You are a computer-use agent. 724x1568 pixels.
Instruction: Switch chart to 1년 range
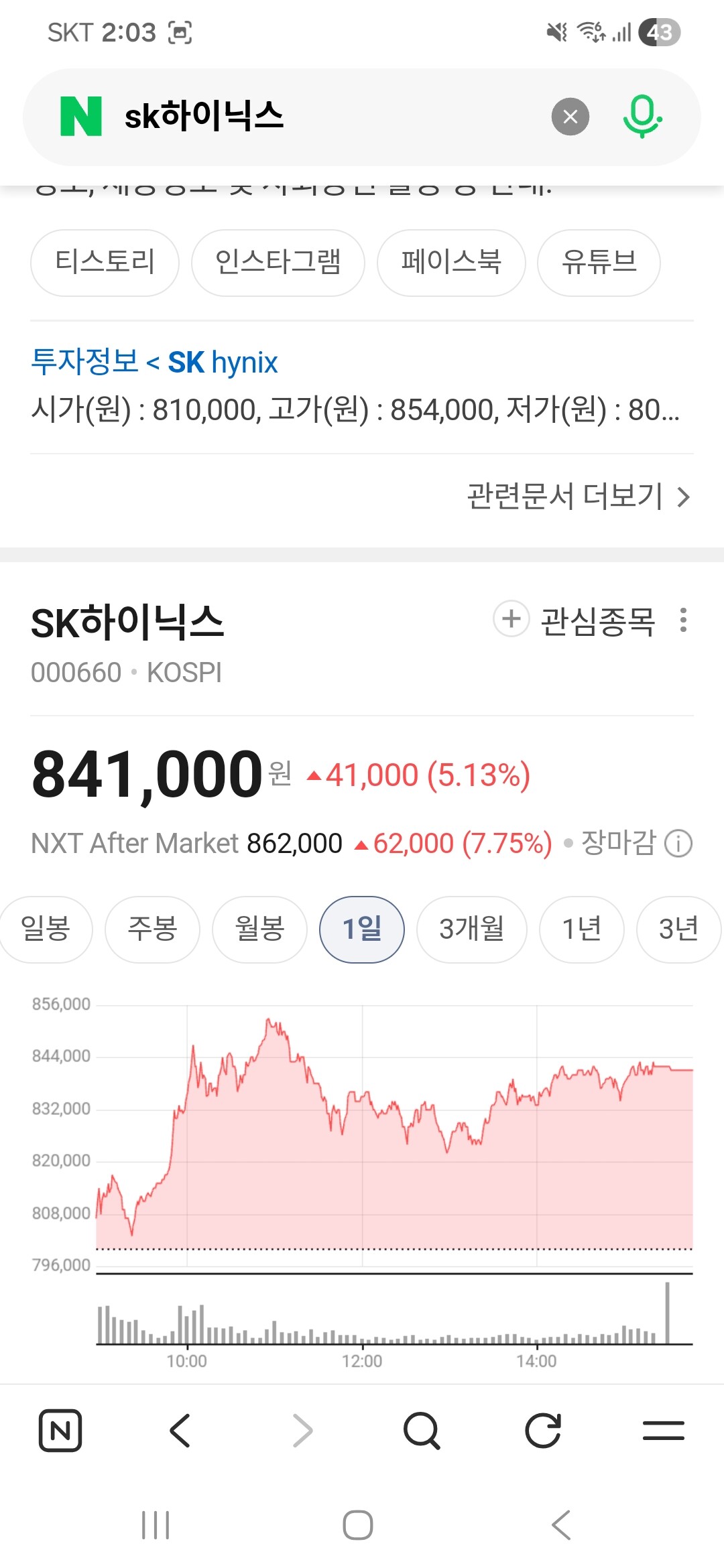pos(581,929)
